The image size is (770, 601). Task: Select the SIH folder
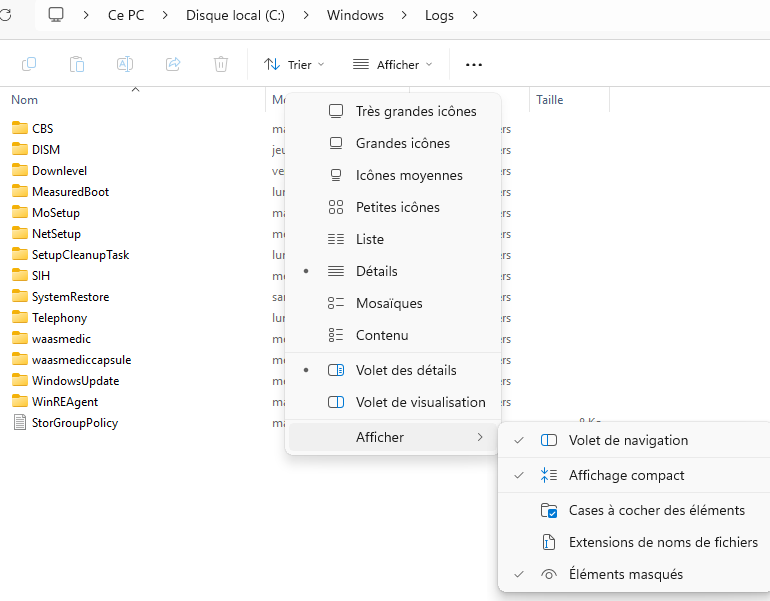coord(30,276)
